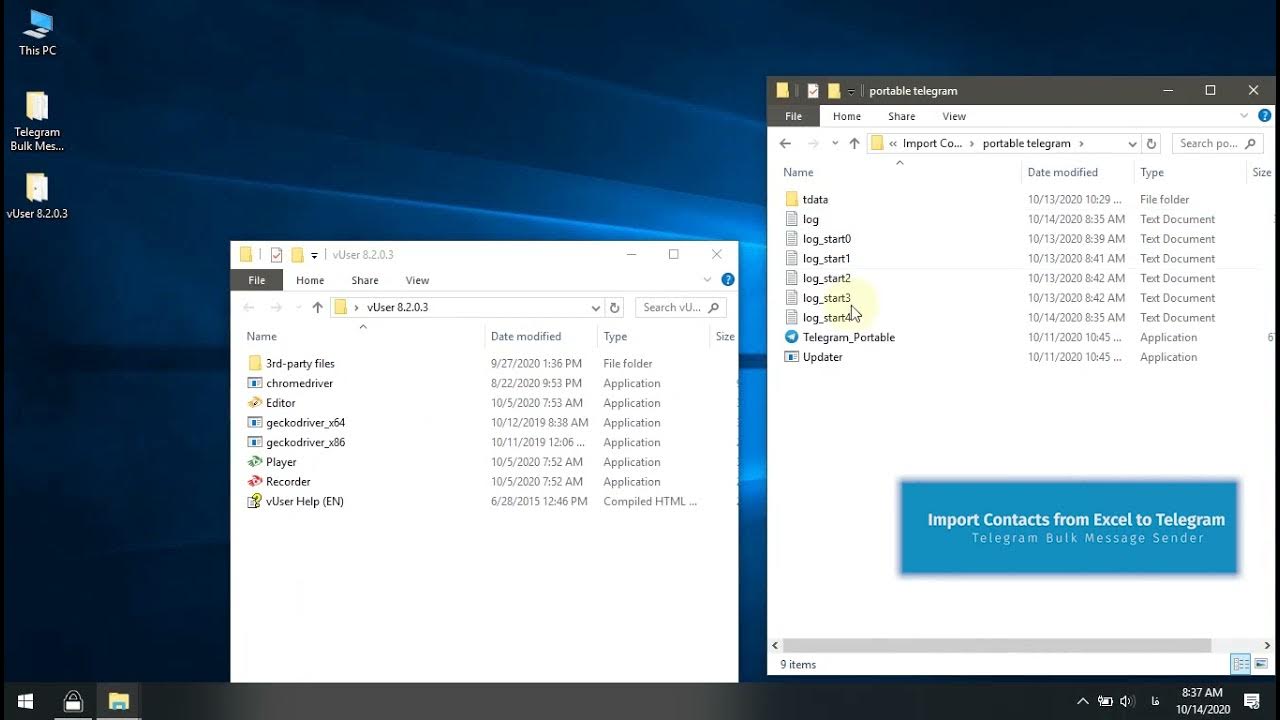The height and width of the screenshot is (720, 1280).
Task: Select geckodriver_x64 application file
Action: pos(305,423)
